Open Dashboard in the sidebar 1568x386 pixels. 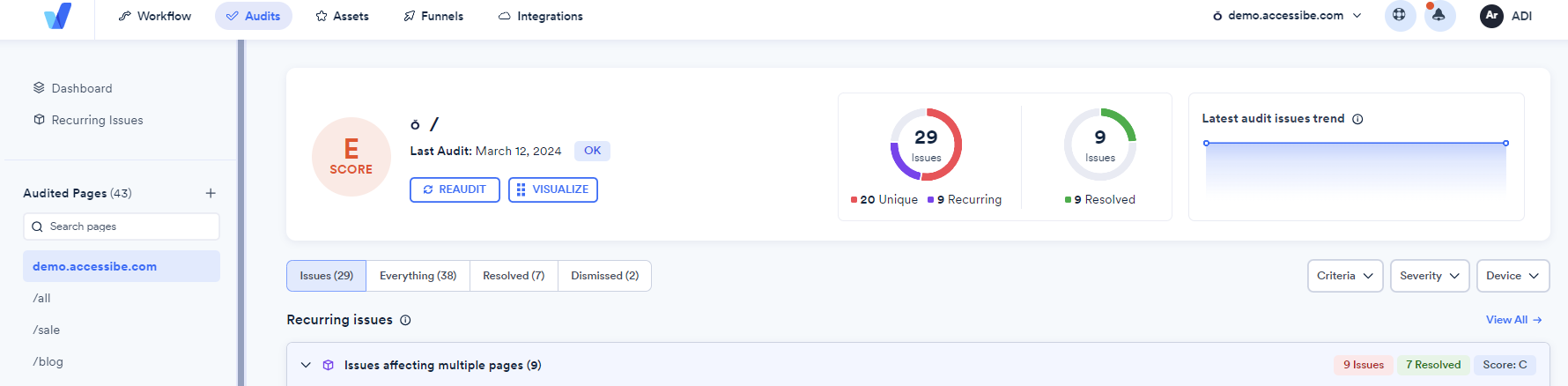point(73,88)
